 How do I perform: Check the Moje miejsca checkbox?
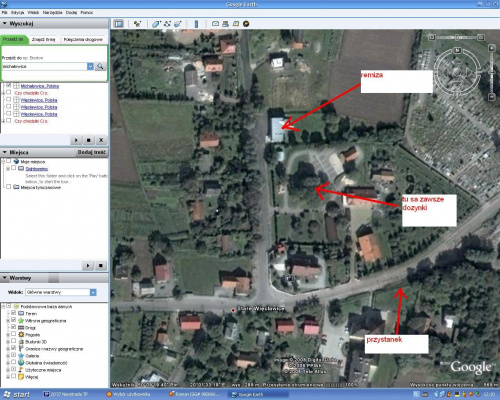9,161
